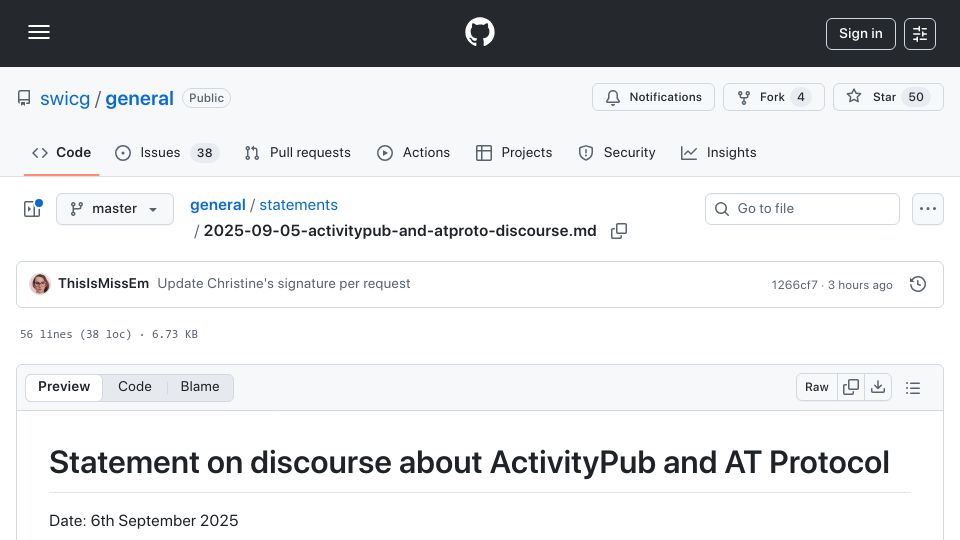Navigate to general breadcrumb folder
The width and height of the screenshot is (960, 540).
click(x=217, y=205)
